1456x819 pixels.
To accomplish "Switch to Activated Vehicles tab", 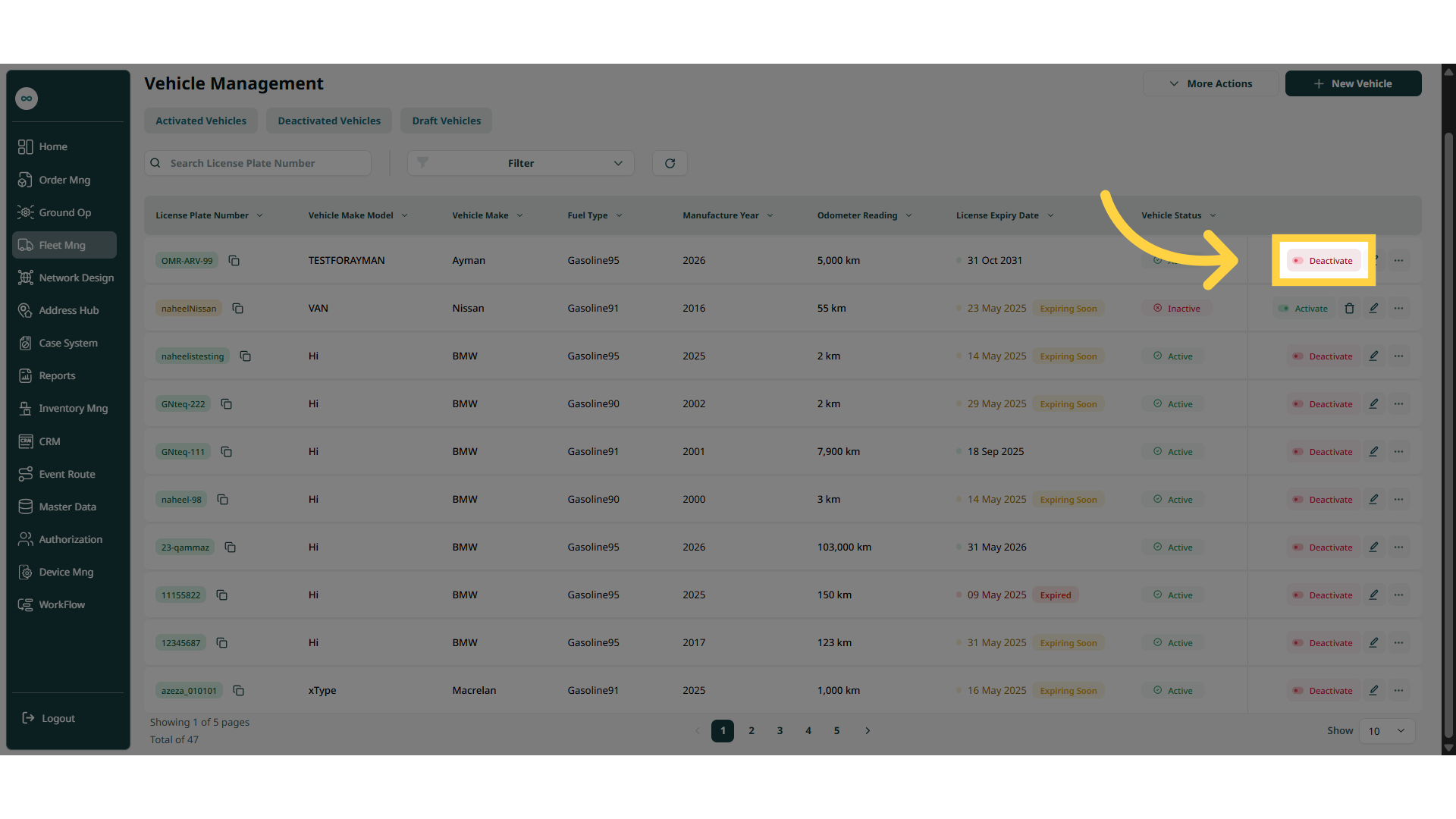I will tap(201, 121).
